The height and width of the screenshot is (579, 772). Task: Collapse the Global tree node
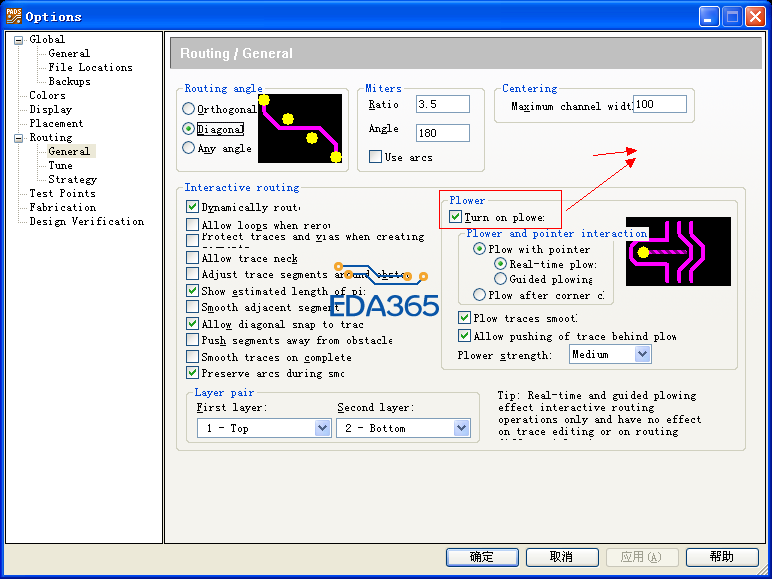pyautogui.click(x=19, y=40)
